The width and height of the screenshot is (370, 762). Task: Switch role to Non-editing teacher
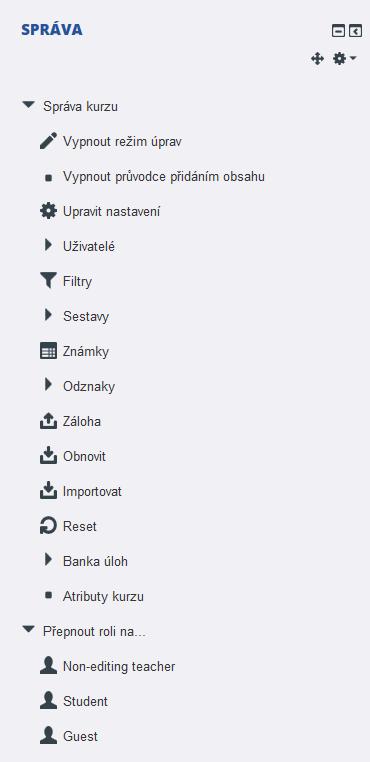click(119, 666)
